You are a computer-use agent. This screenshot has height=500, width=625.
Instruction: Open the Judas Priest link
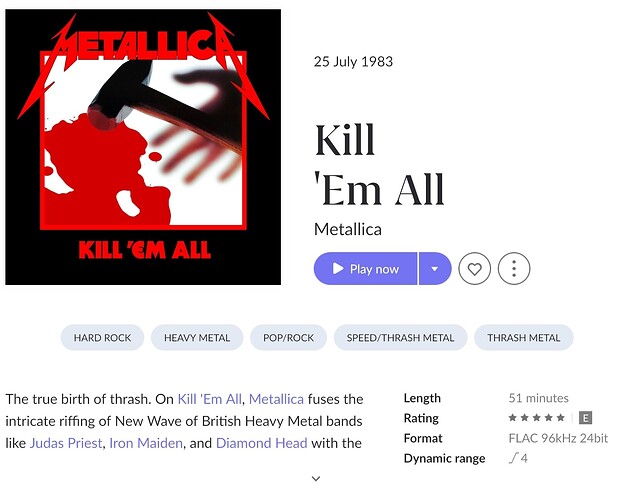66,443
